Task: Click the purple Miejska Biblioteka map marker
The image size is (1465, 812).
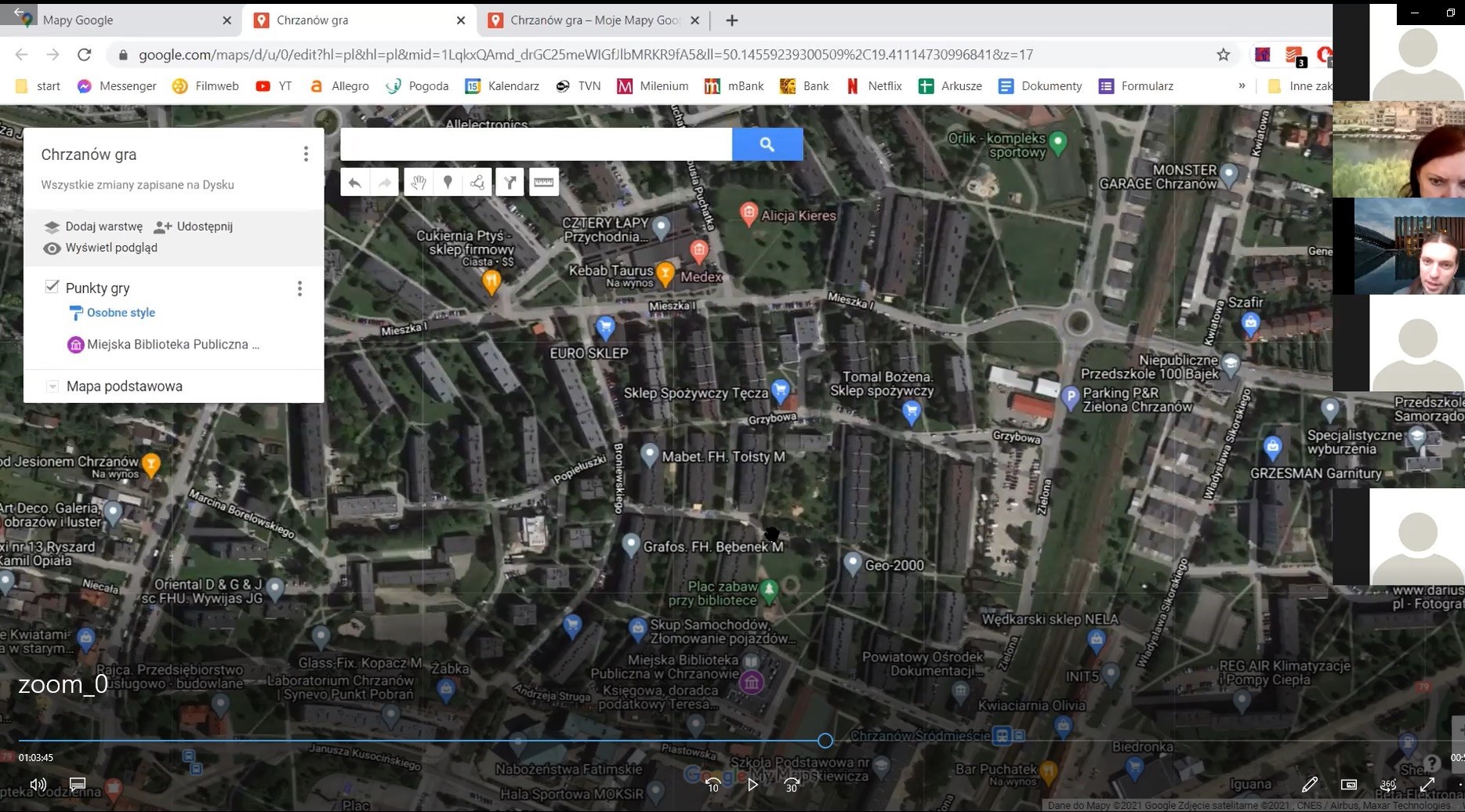Action: (x=752, y=683)
